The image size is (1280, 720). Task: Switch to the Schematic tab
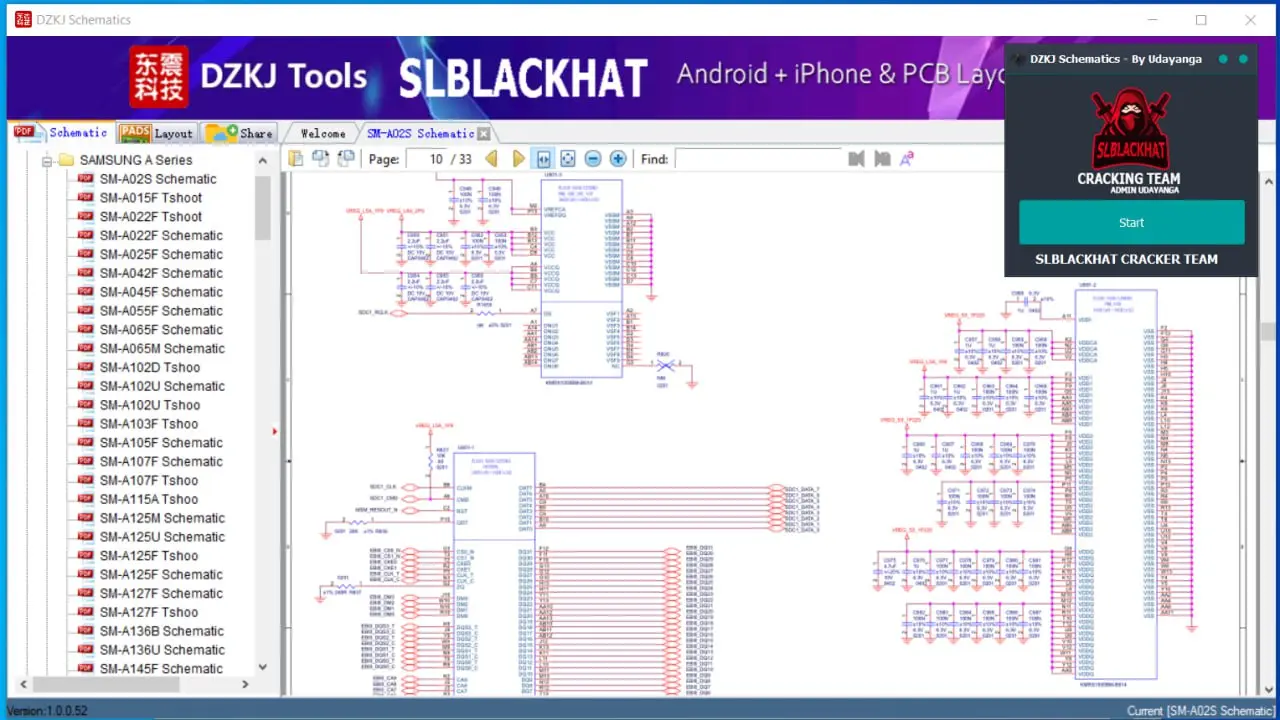click(61, 132)
